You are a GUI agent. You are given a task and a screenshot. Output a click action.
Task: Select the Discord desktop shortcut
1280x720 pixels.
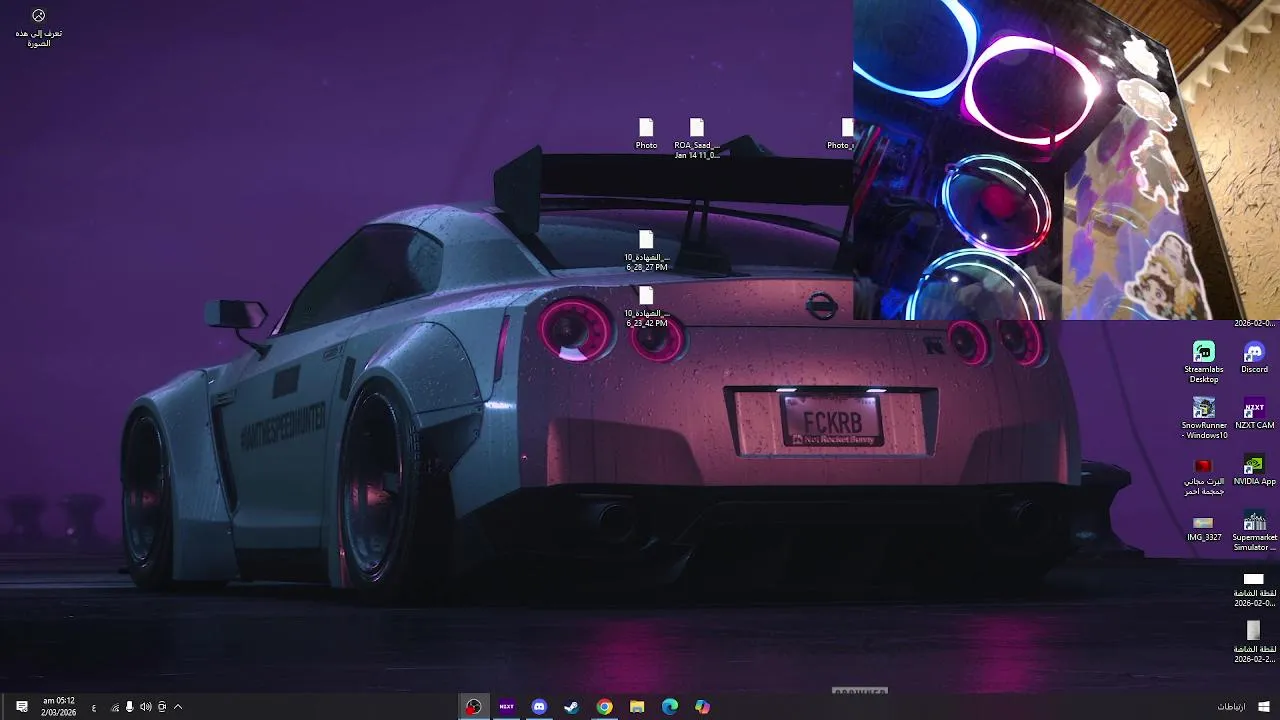click(1254, 358)
